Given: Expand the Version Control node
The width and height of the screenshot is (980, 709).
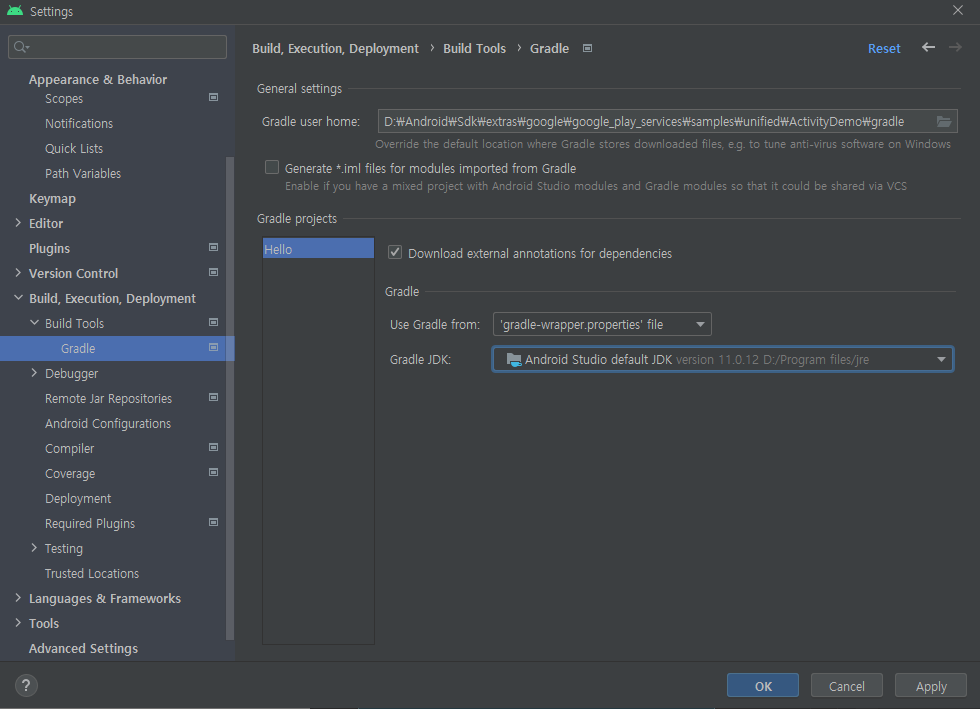Looking at the screenshot, I should coord(18,273).
